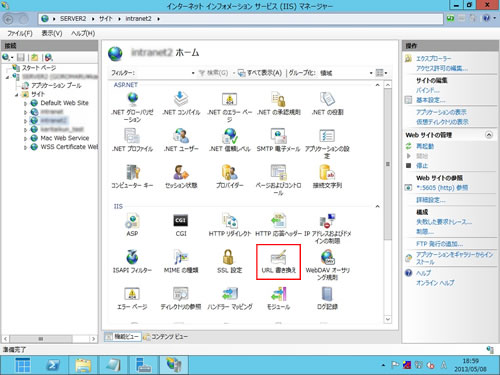This screenshot has height=375, width=500.
Task: Open the 接続文字列 icon
Action: [327, 177]
